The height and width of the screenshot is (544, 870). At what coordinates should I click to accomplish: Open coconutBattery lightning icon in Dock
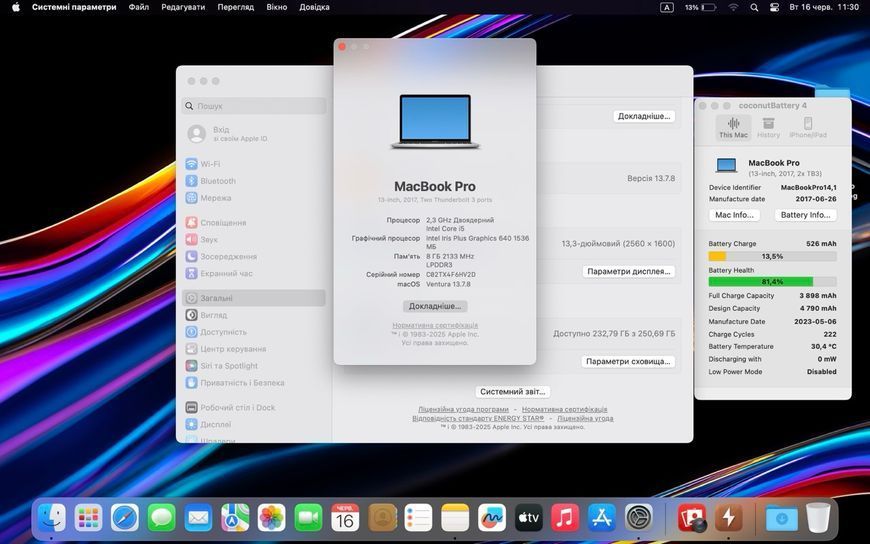tap(729, 518)
